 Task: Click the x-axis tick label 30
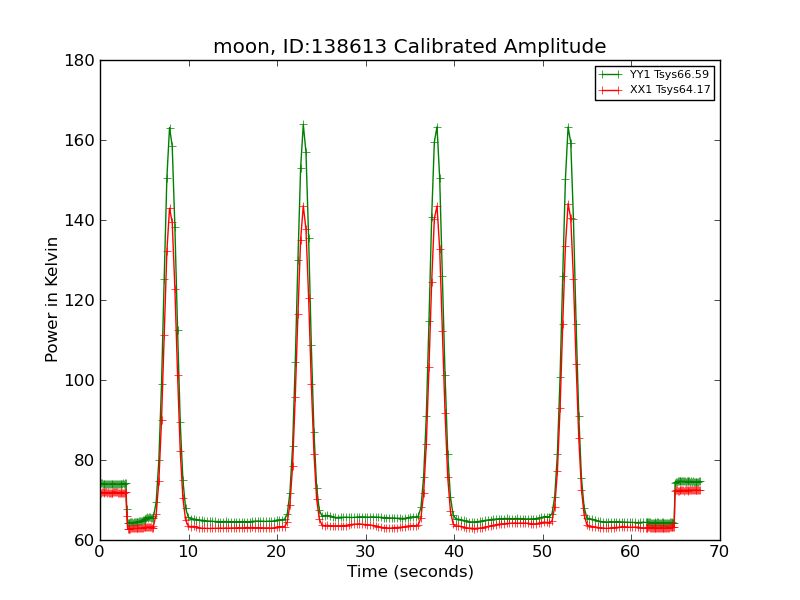366,552
